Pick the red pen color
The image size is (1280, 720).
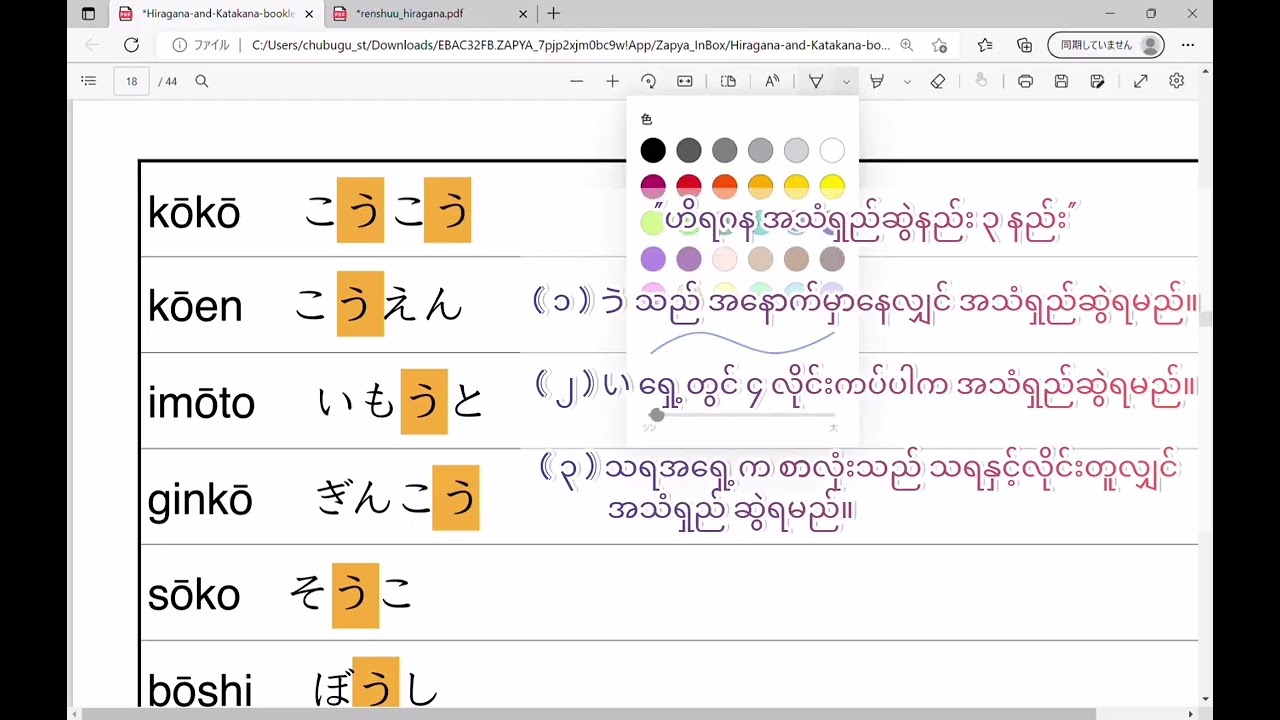(x=689, y=186)
